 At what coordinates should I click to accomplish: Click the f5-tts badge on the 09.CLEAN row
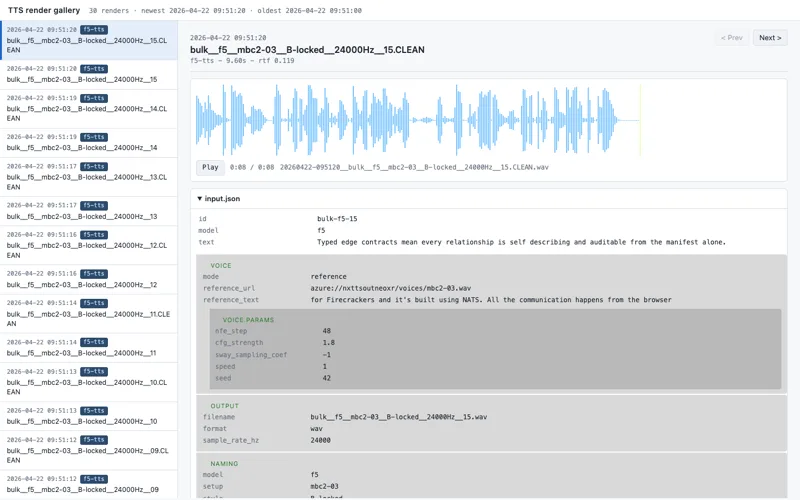[94, 440]
